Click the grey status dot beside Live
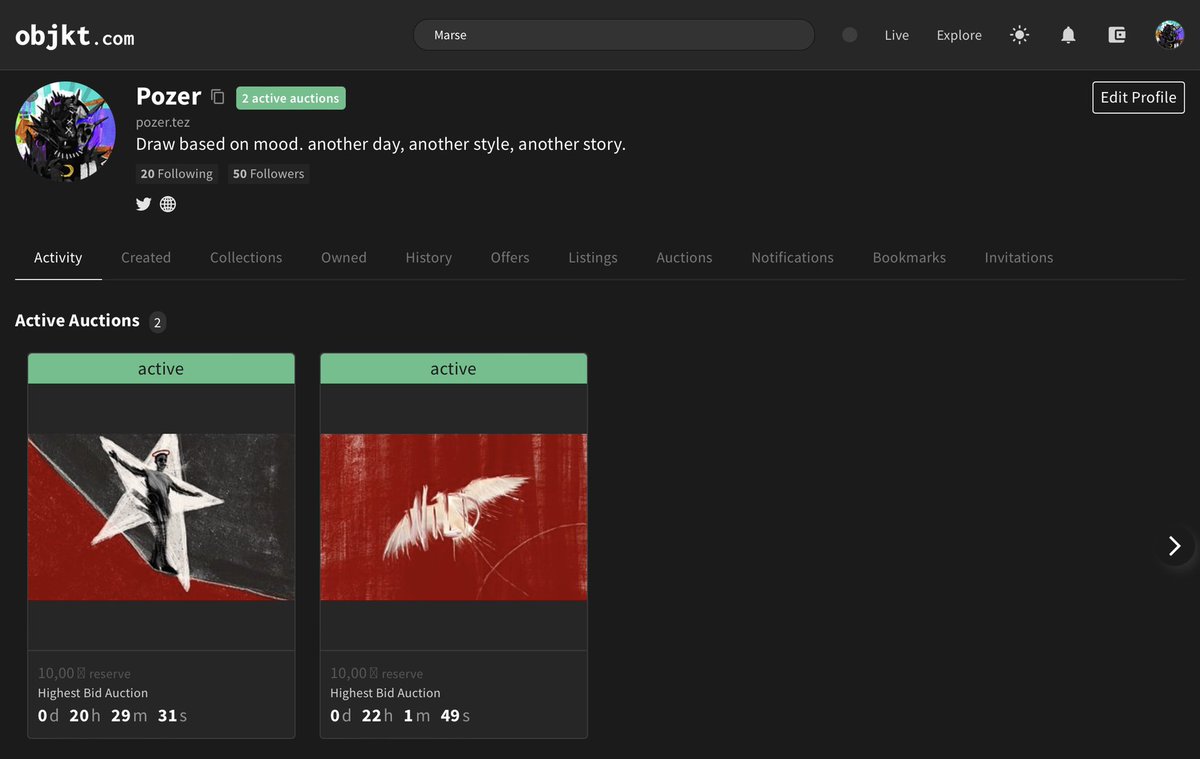The width and height of the screenshot is (1200, 759). coord(850,35)
